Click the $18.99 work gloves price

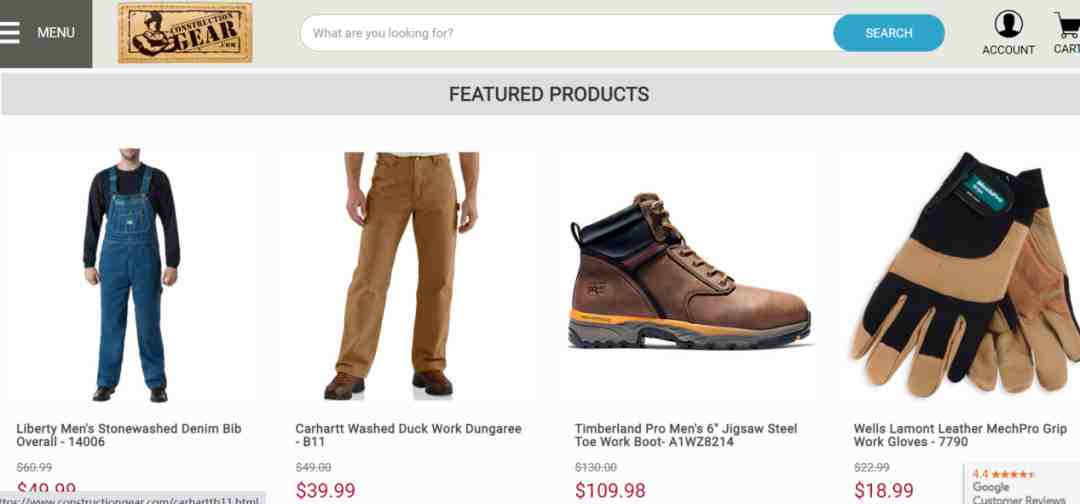tap(884, 491)
